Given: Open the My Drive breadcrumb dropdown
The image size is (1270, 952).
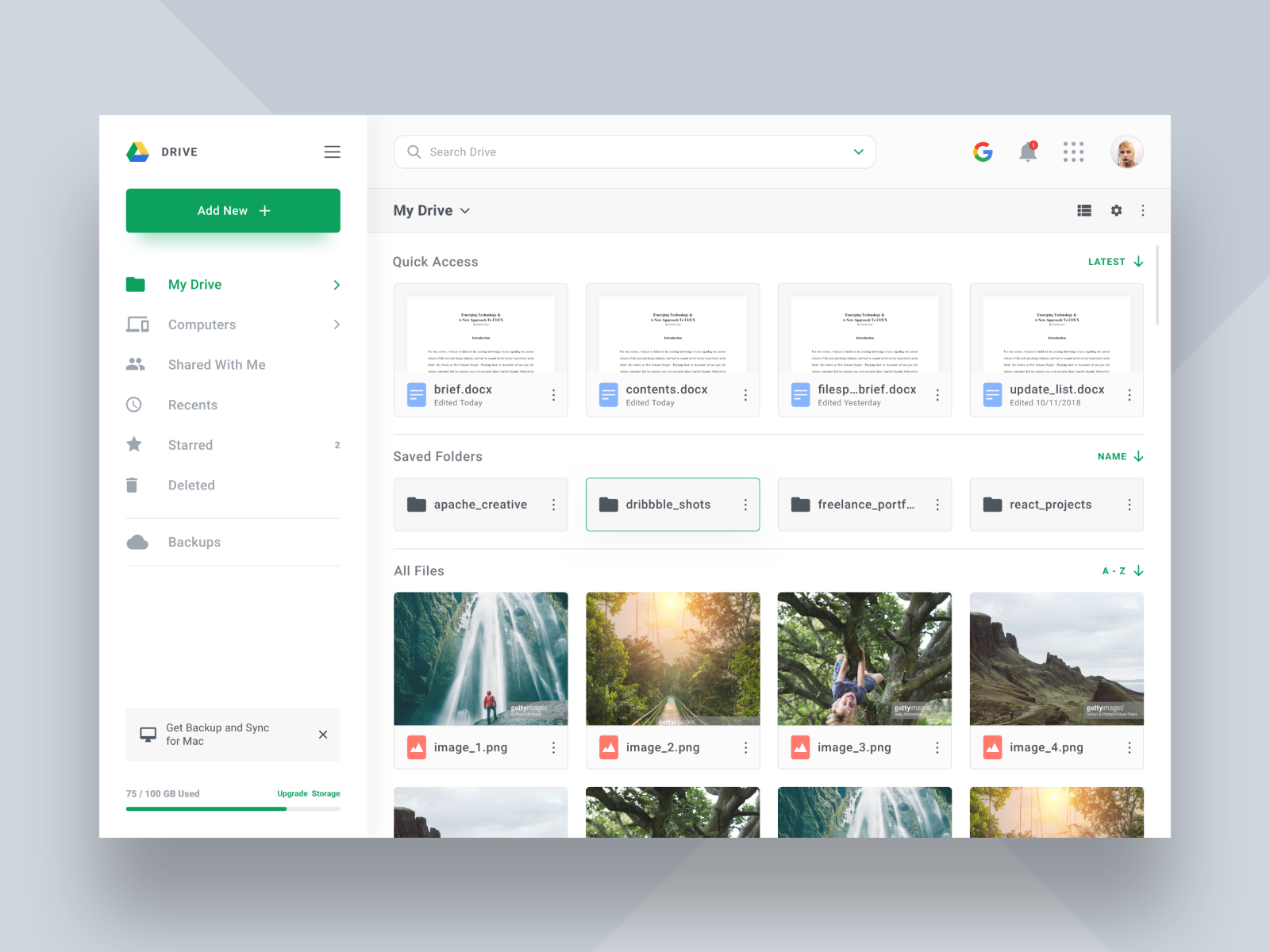Looking at the screenshot, I should pyautogui.click(x=466, y=210).
